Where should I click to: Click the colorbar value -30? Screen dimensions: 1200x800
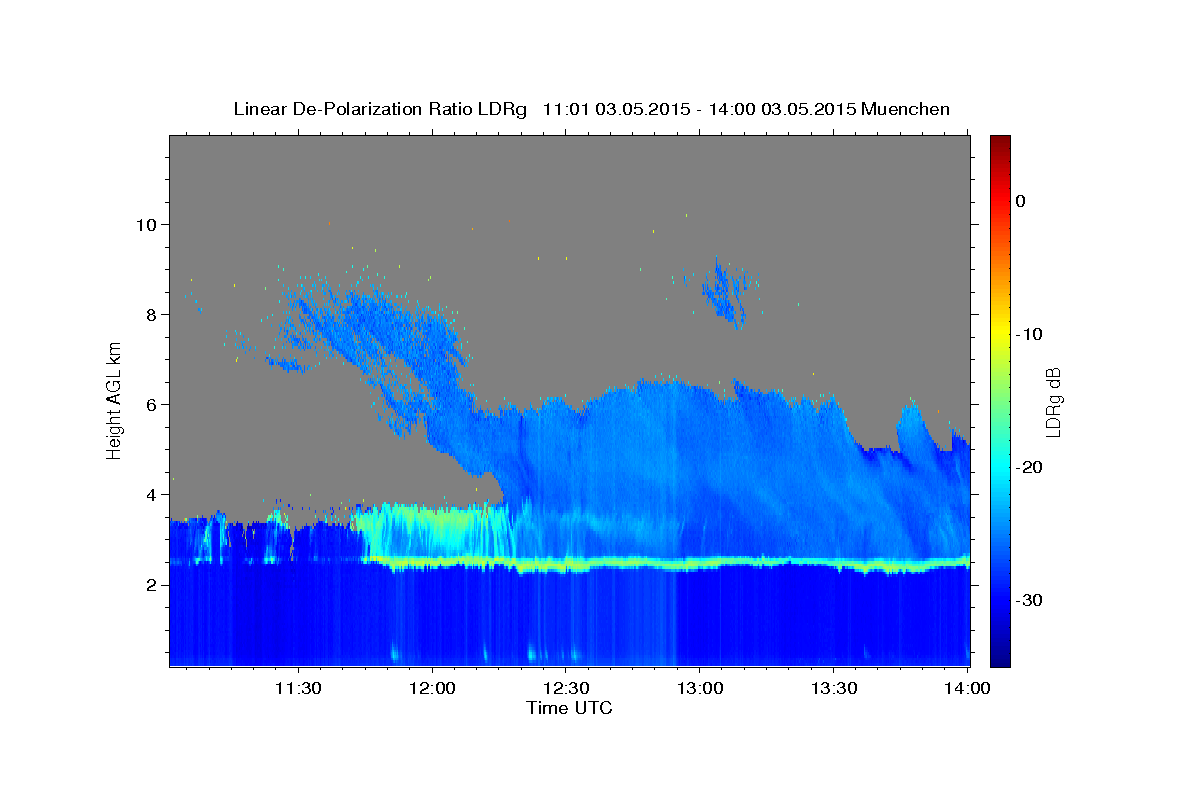point(1028,600)
